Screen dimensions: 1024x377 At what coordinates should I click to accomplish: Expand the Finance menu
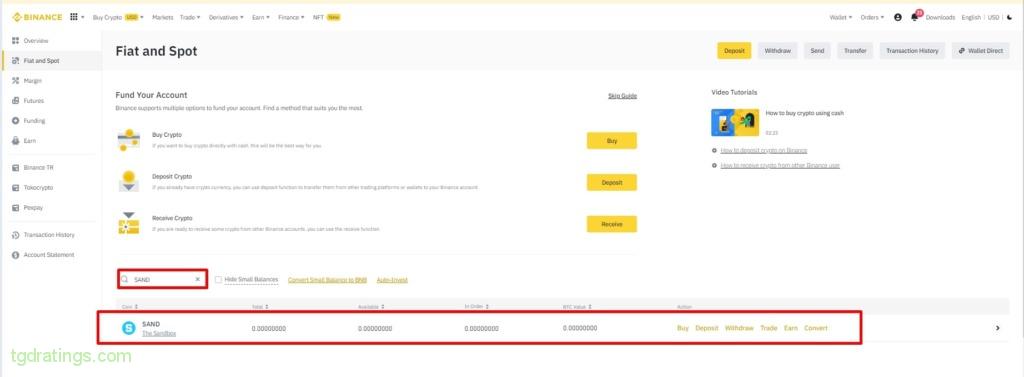coord(291,18)
